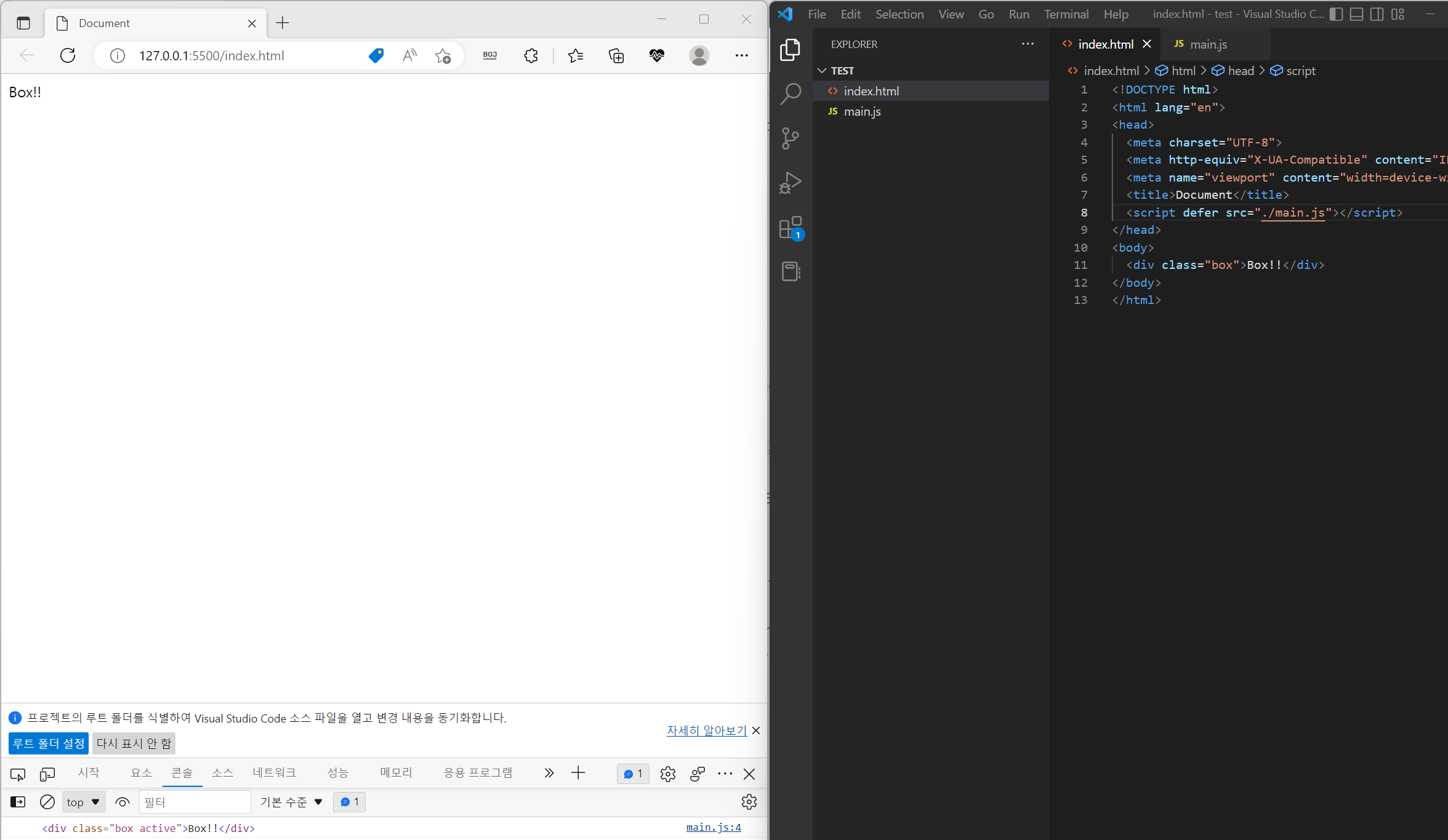Open Source Control view in activity bar
The image size is (1448, 840).
(x=790, y=138)
